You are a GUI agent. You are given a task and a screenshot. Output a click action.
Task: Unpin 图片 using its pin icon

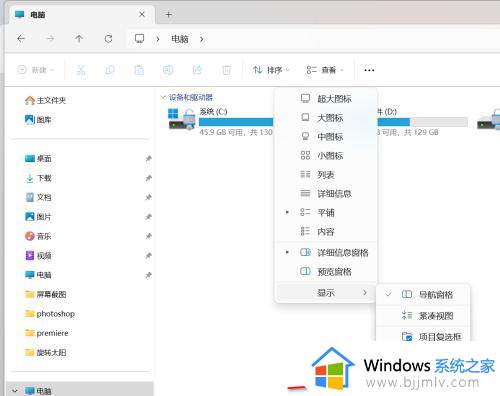[x=149, y=217]
